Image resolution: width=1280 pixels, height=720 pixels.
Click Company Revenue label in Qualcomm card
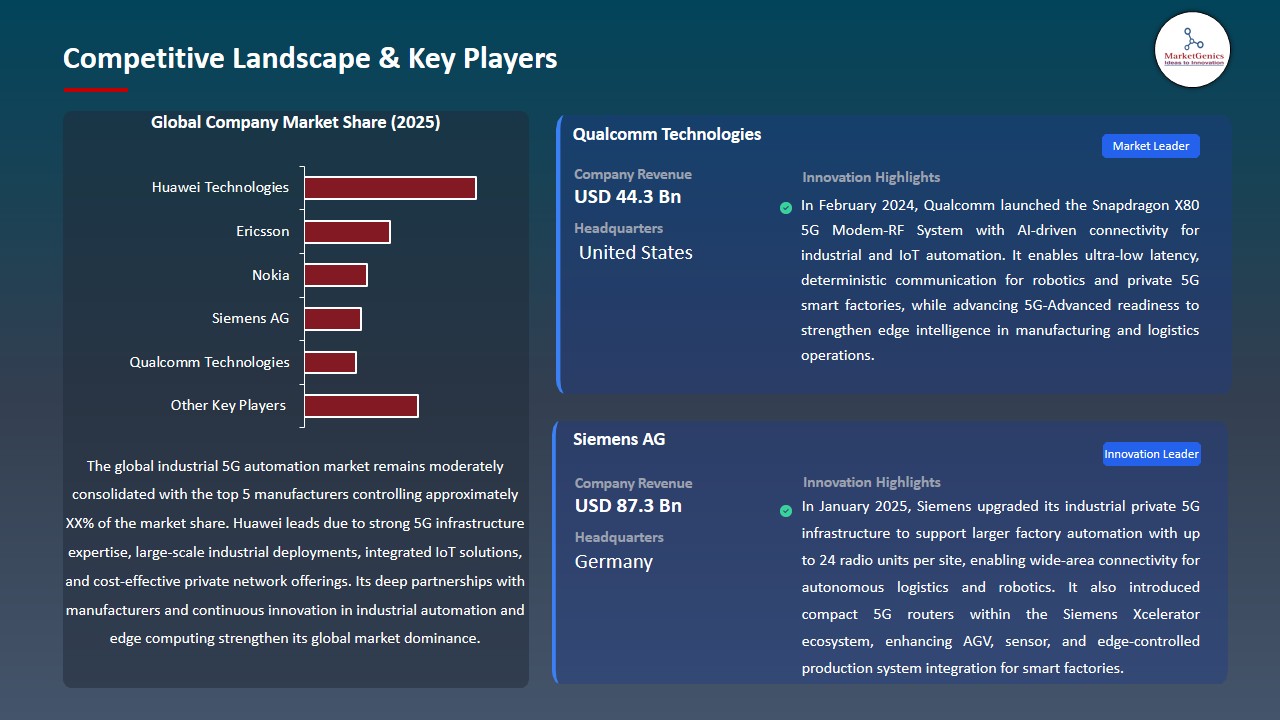[x=633, y=174]
